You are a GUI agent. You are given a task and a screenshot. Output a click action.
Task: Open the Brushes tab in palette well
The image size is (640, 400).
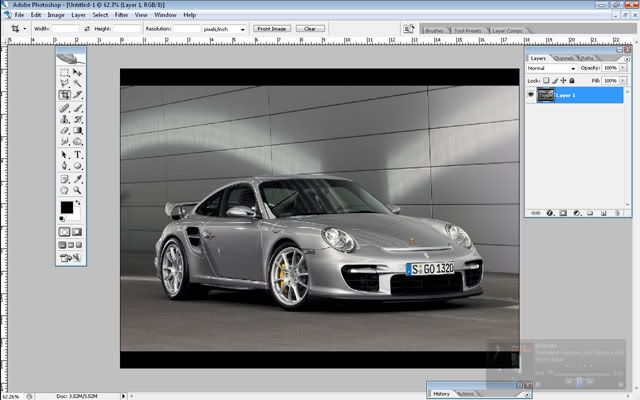pyautogui.click(x=434, y=31)
